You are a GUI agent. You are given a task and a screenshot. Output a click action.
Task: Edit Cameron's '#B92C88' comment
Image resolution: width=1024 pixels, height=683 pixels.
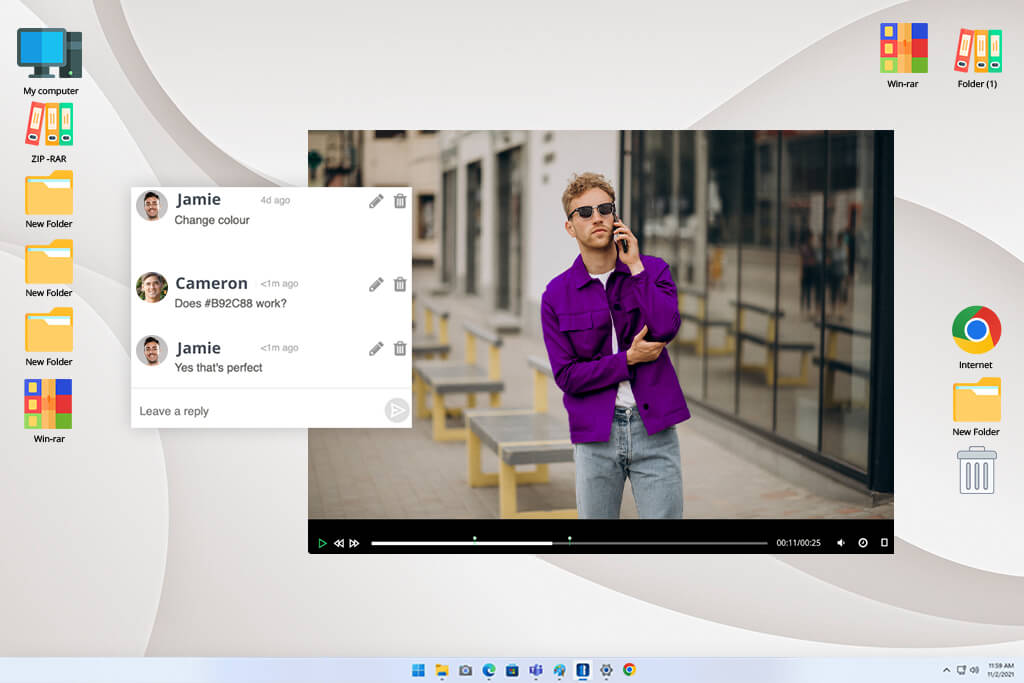click(376, 285)
